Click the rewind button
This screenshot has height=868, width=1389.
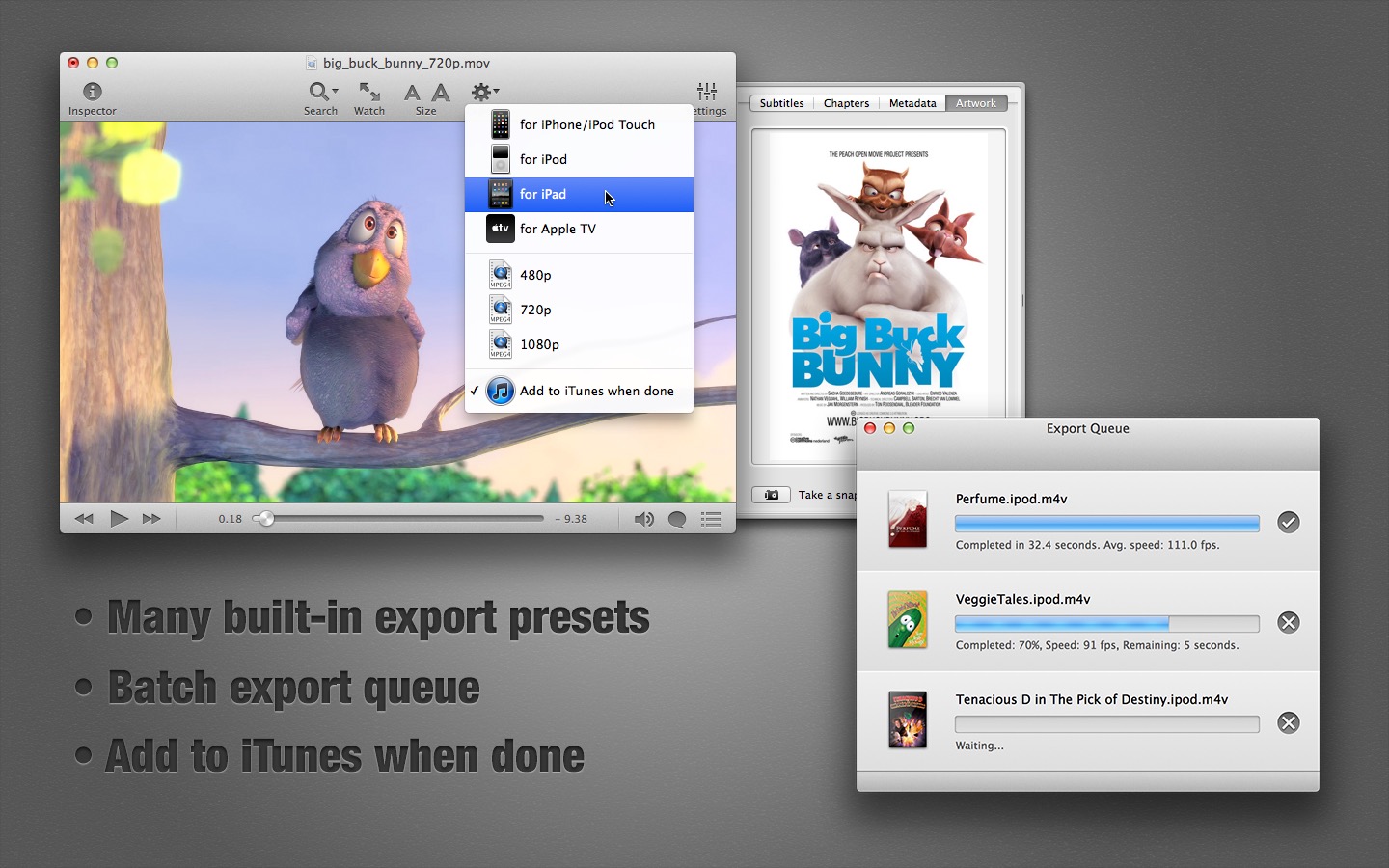pyautogui.click(x=84, y=519)
